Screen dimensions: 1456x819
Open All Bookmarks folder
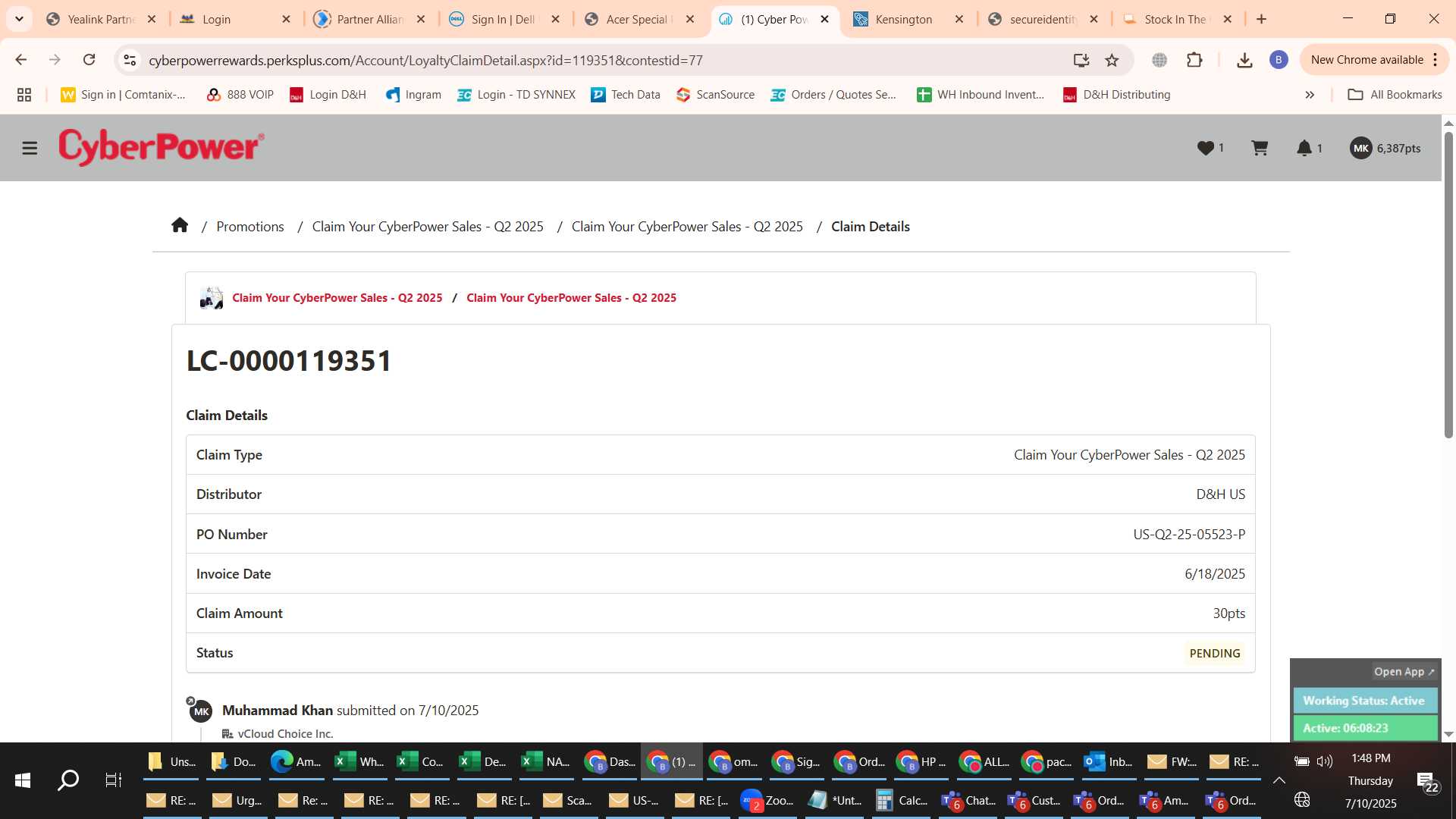click(1395, 95)
